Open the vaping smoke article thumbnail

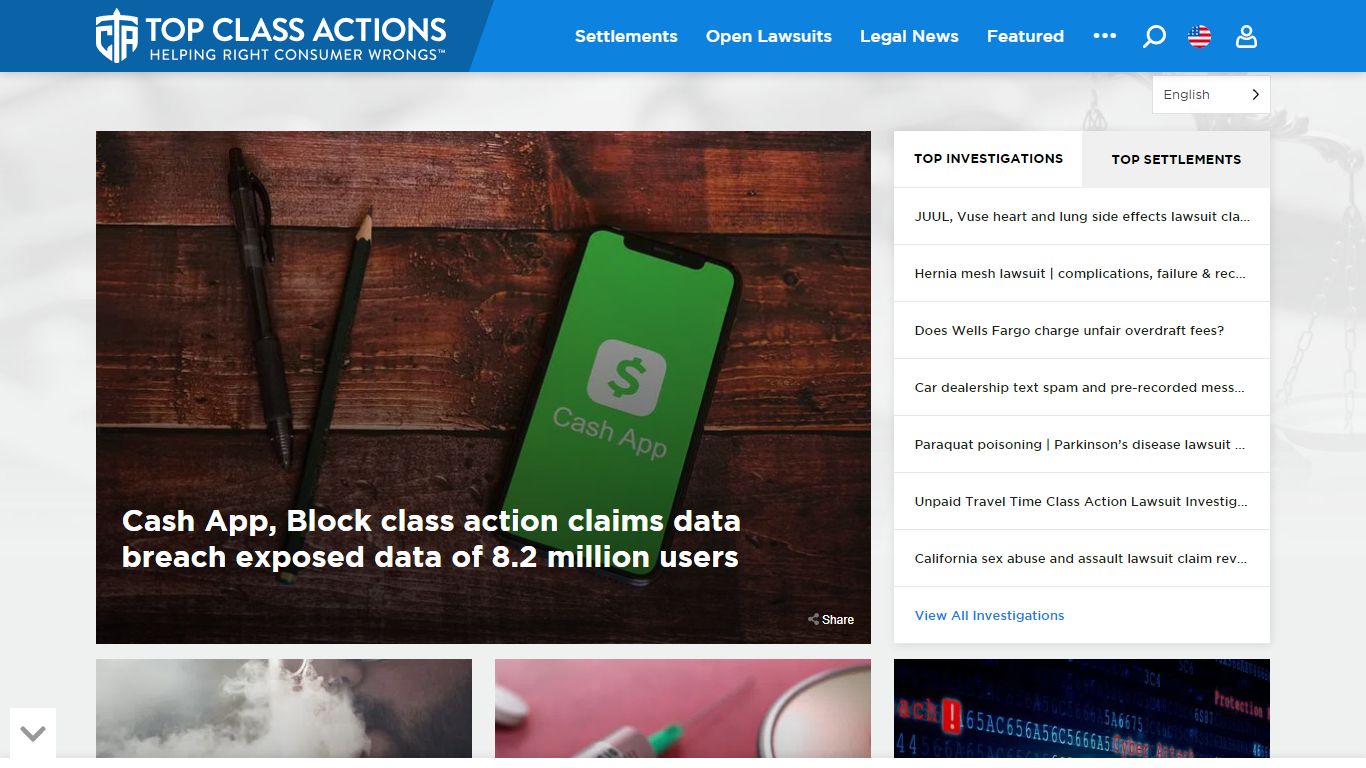284,708
